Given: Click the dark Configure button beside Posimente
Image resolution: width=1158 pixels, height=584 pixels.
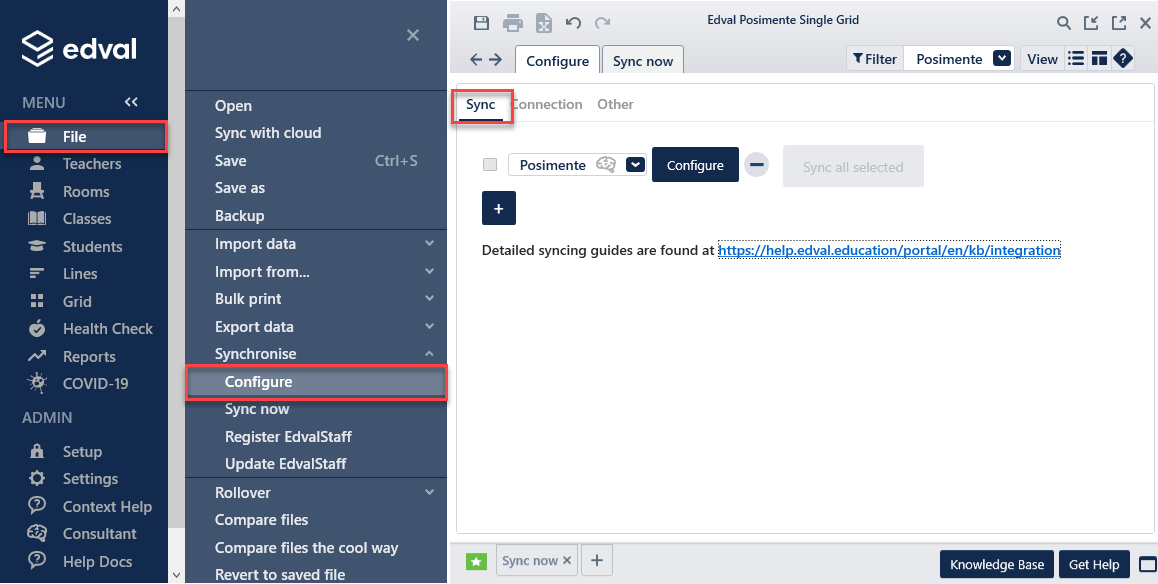Looking at the screenshot, I should coord(695,165).
